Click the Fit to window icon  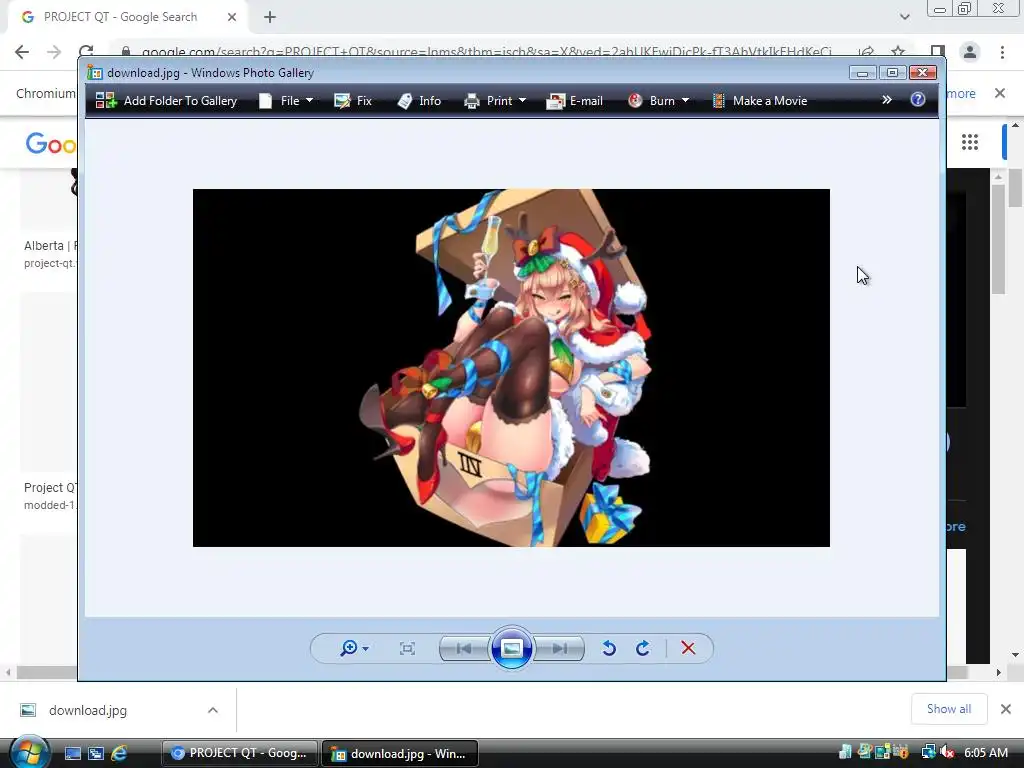point(407,648)
